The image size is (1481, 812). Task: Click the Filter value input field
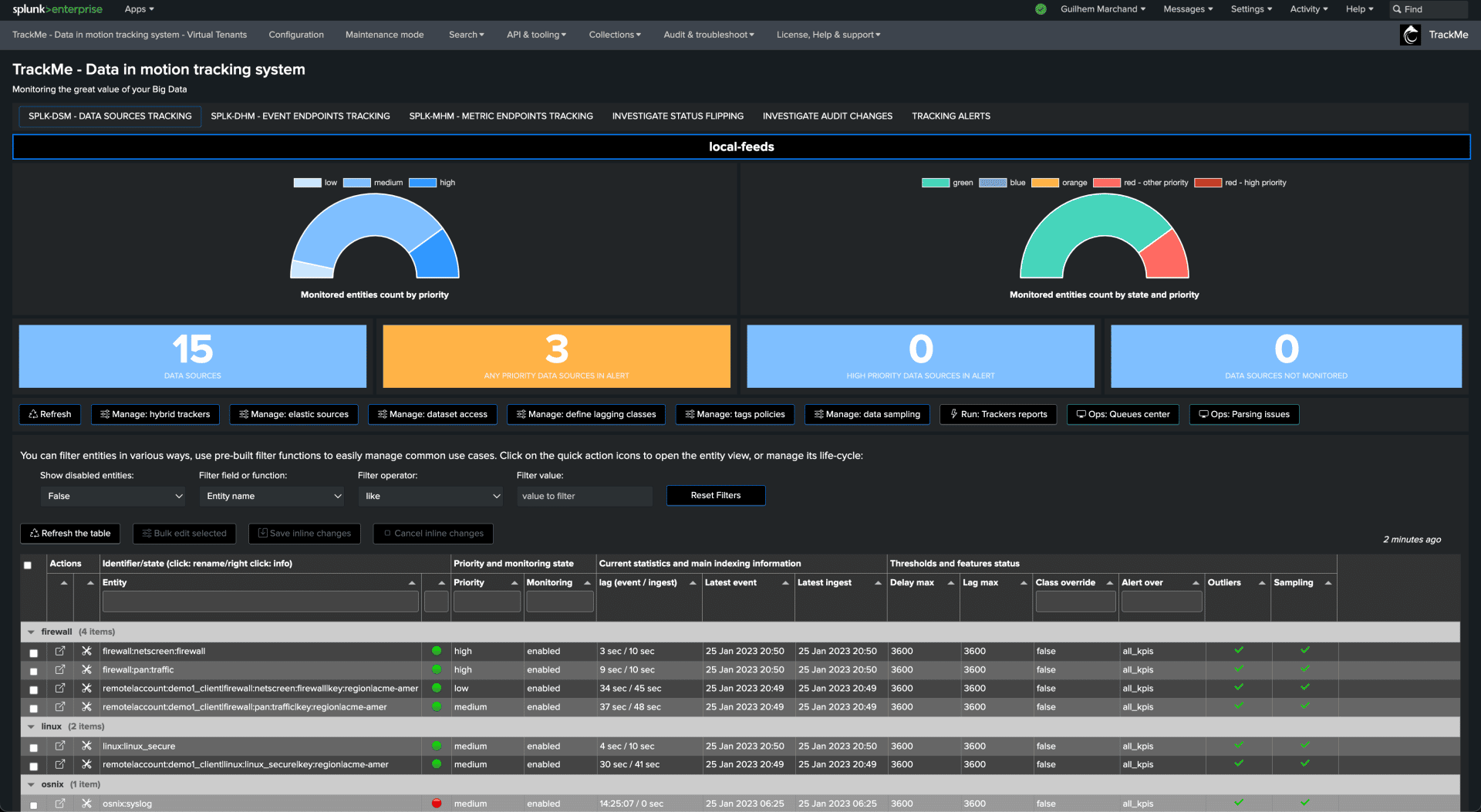(584, 496)
